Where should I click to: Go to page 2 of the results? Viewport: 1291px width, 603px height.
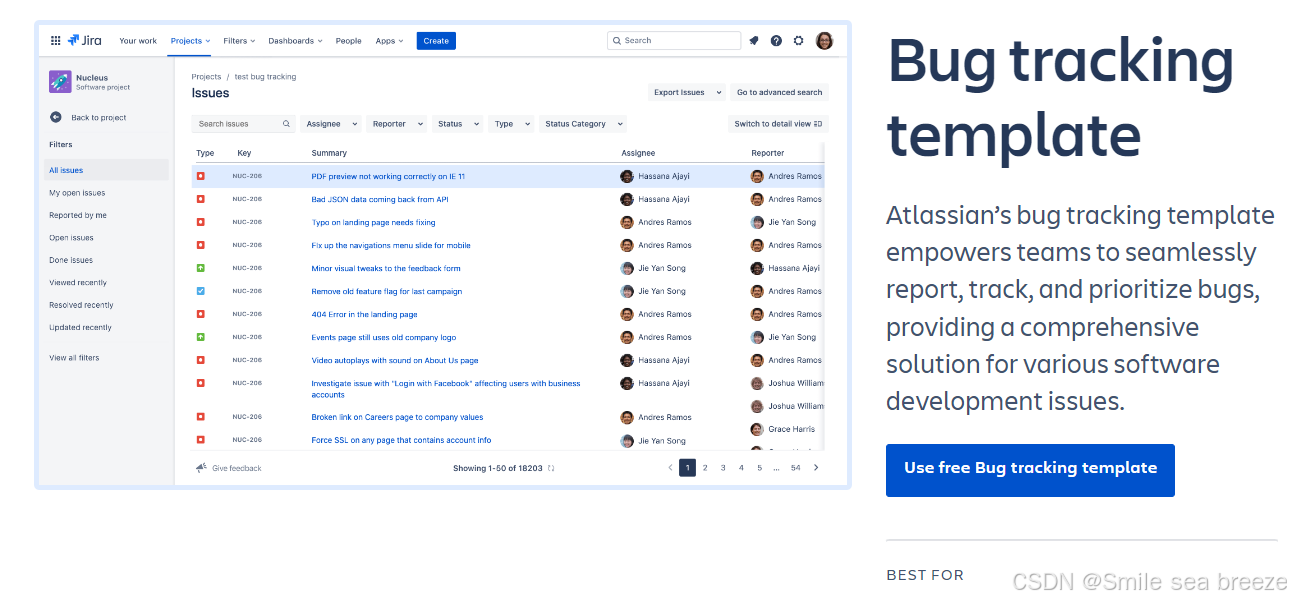pyautogui.click(x=705, y=468)
